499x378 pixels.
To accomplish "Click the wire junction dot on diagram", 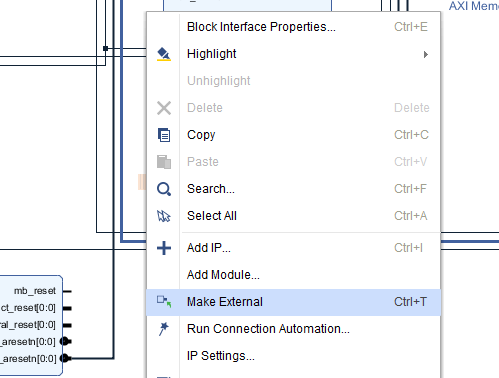I will pos(105,49).
